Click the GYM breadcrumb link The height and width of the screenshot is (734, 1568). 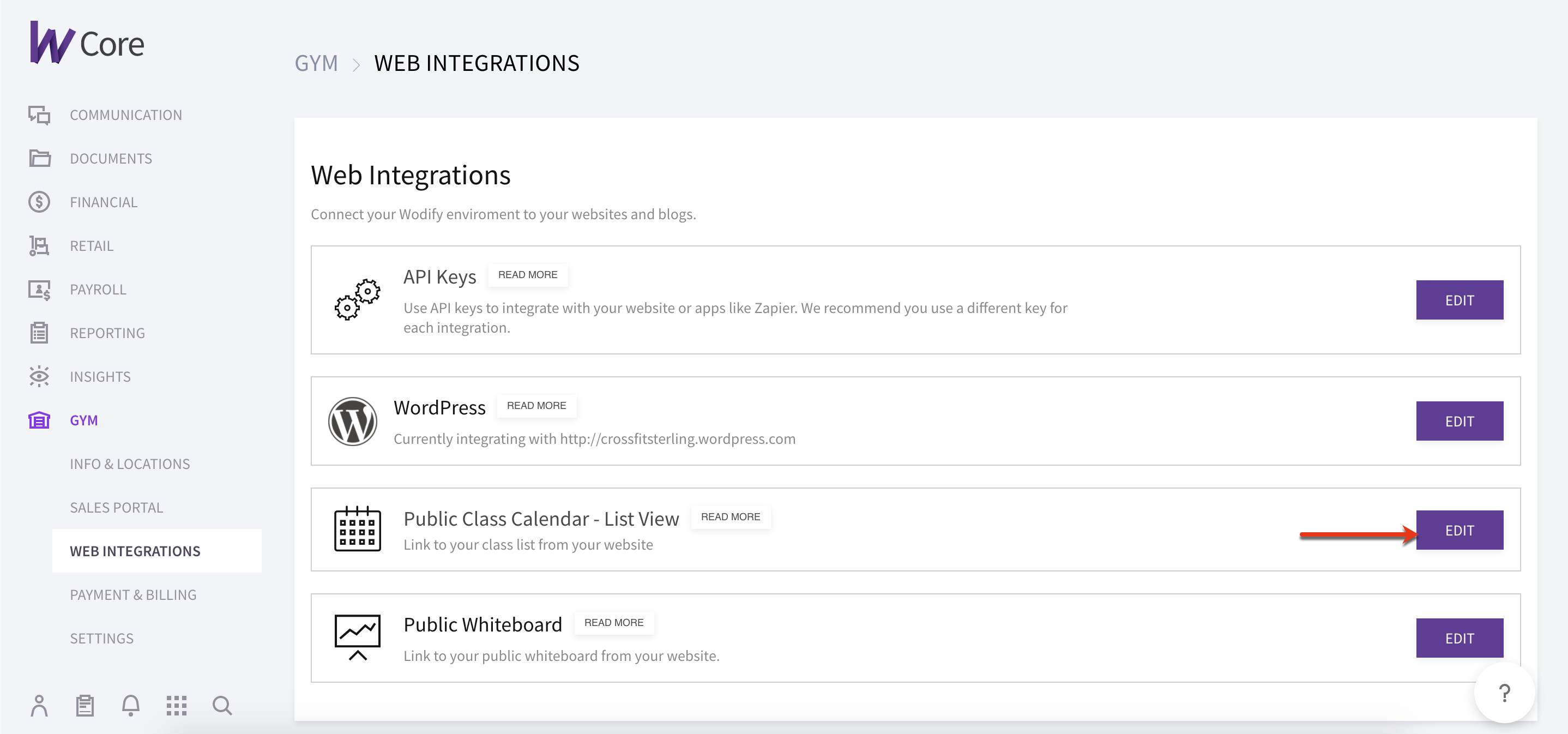[316, 63]
